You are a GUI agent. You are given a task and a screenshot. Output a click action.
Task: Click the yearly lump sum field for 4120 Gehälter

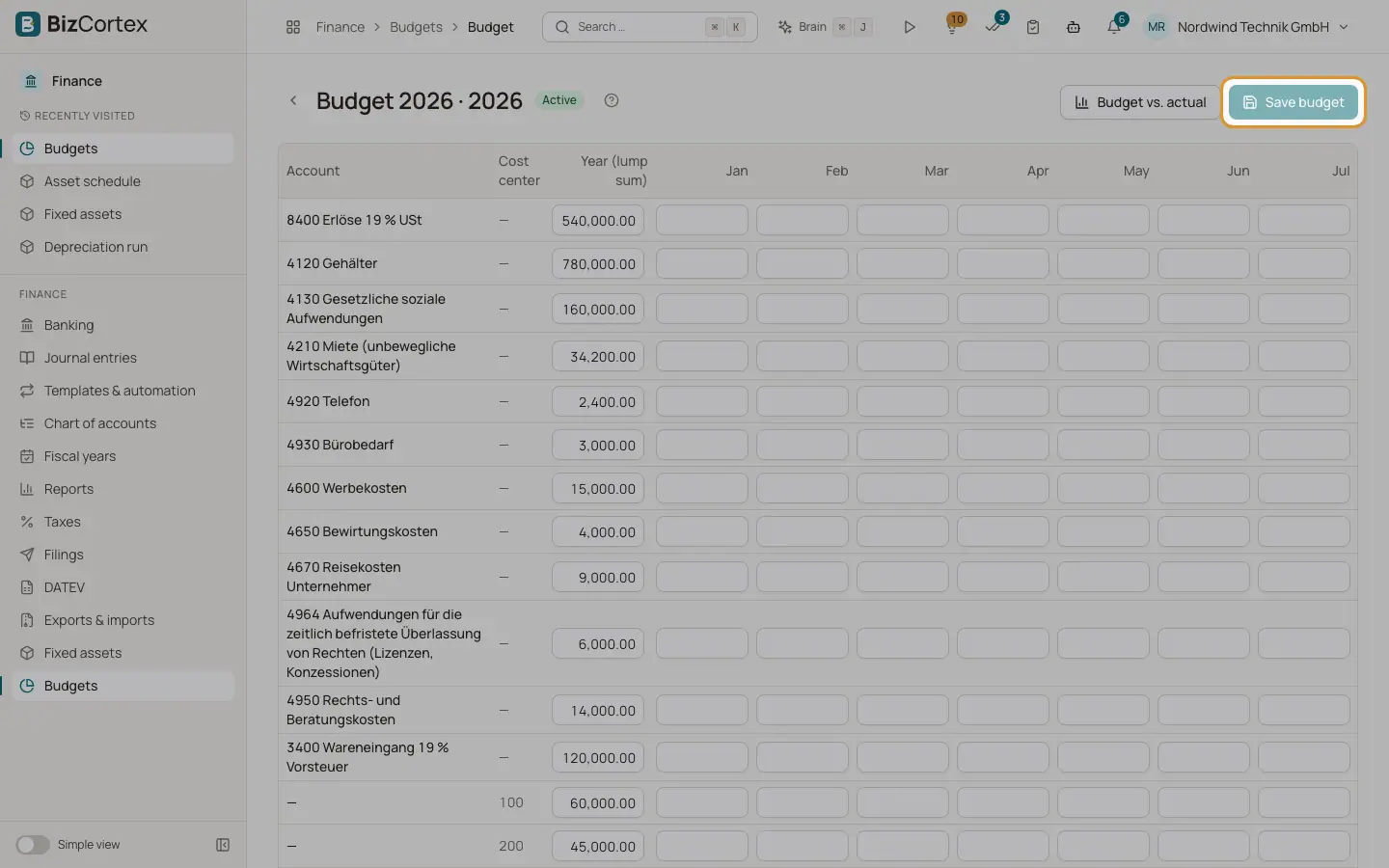coord(598,263)
